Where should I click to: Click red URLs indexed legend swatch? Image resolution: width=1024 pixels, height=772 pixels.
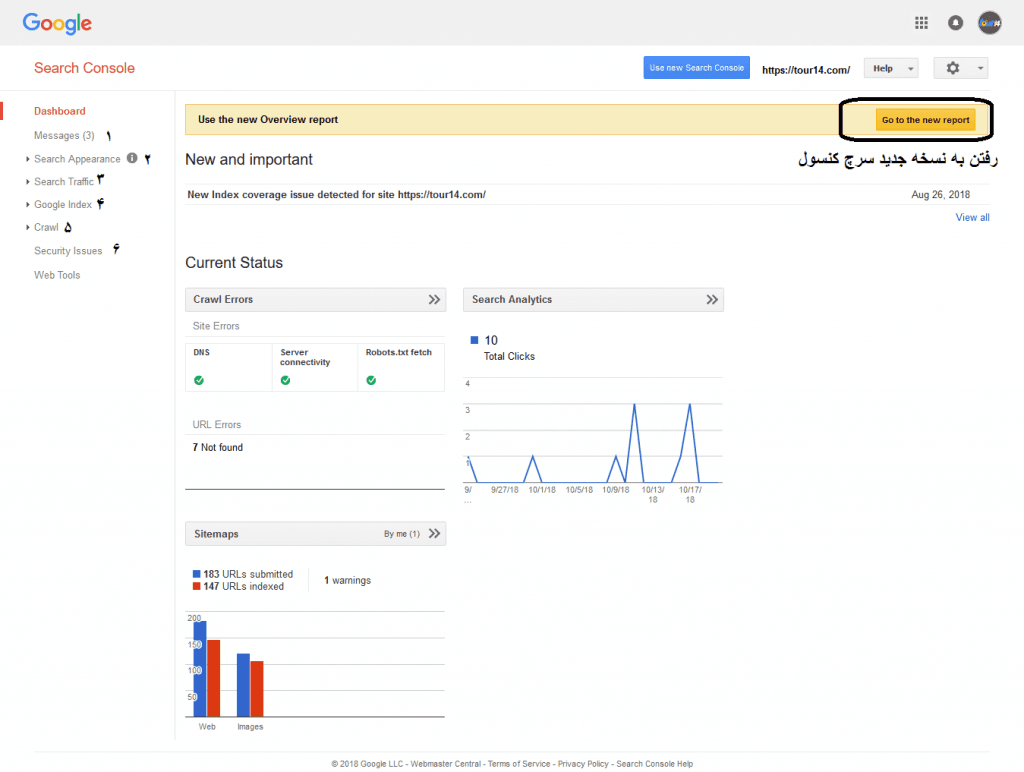tap(196, 586)
